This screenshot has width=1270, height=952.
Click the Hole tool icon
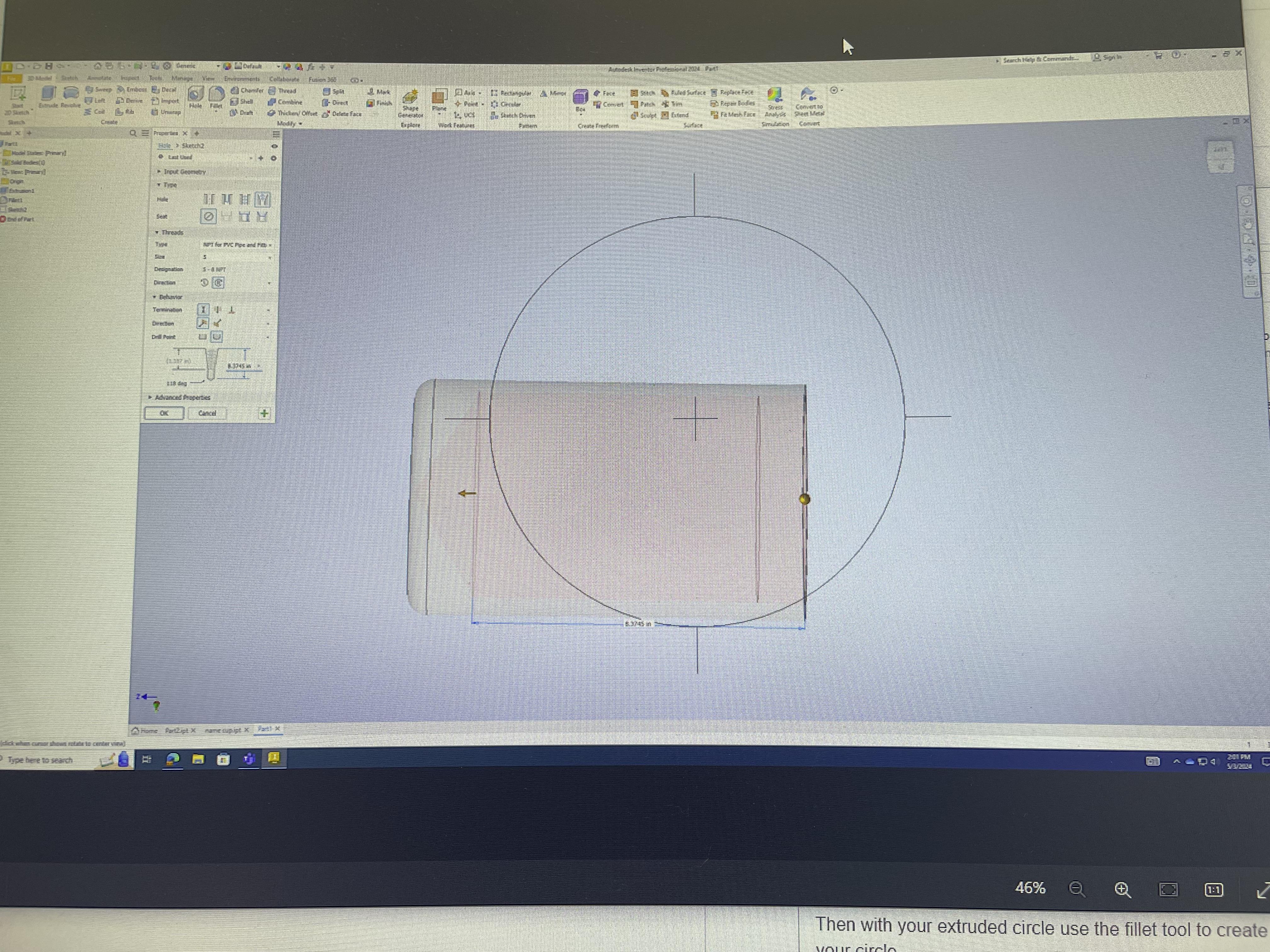(x=196, y=96)
